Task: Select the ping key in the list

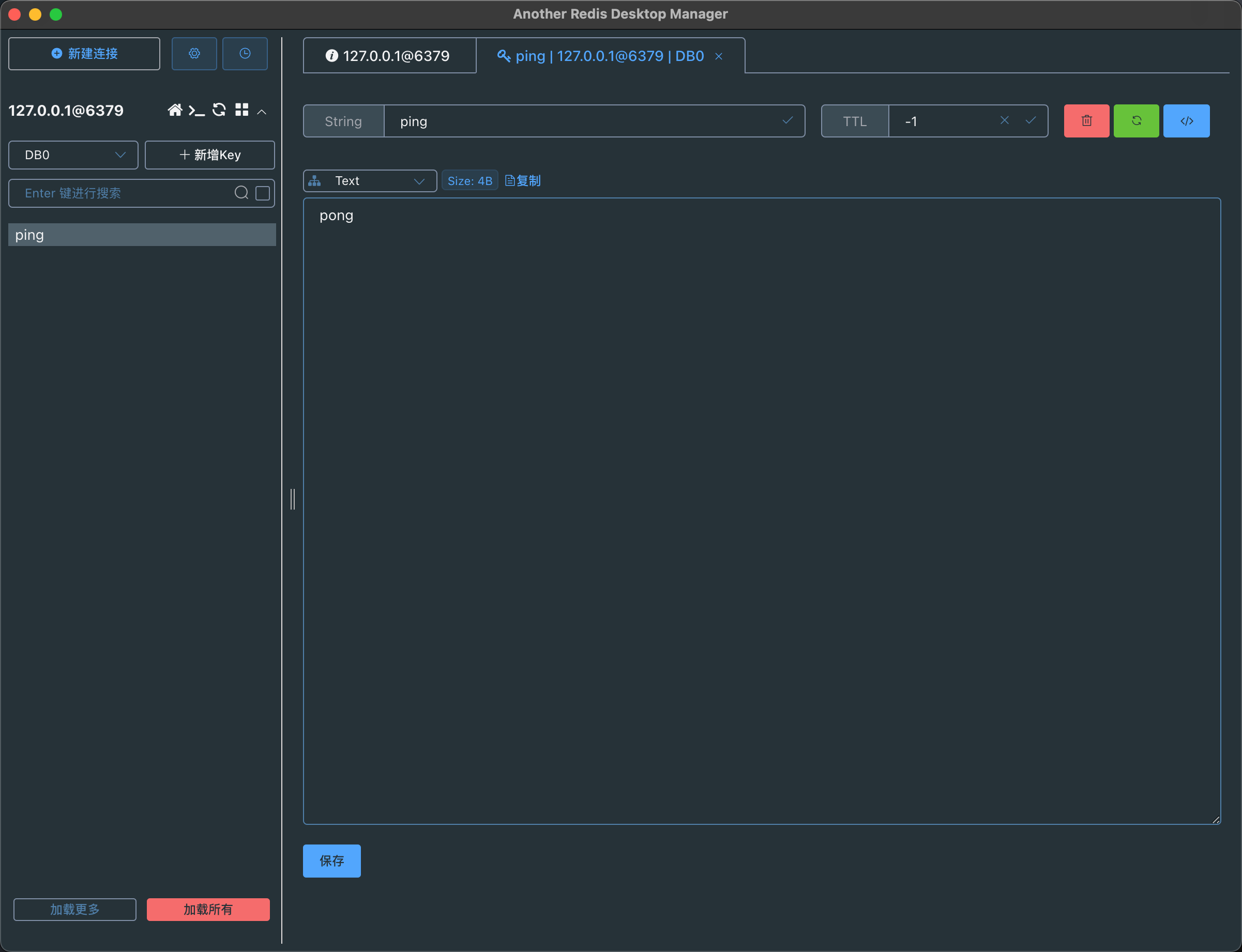Action: click(142, 235)
